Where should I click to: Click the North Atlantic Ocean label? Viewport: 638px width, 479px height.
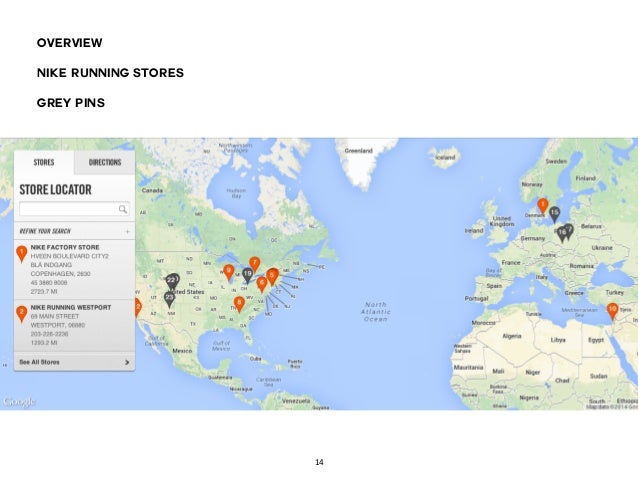376,312
